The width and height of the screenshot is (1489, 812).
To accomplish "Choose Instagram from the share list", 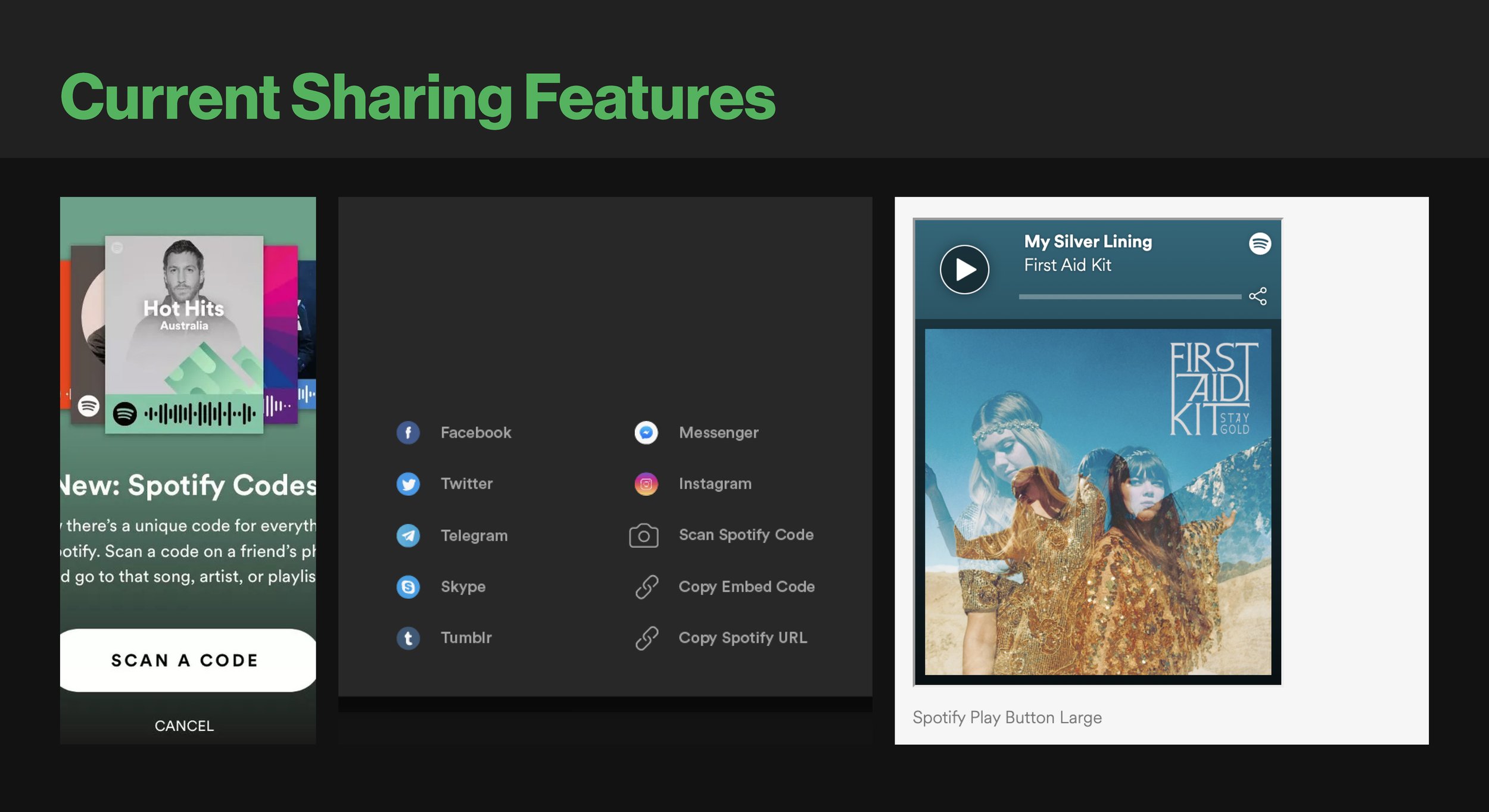I will (715, 484).
